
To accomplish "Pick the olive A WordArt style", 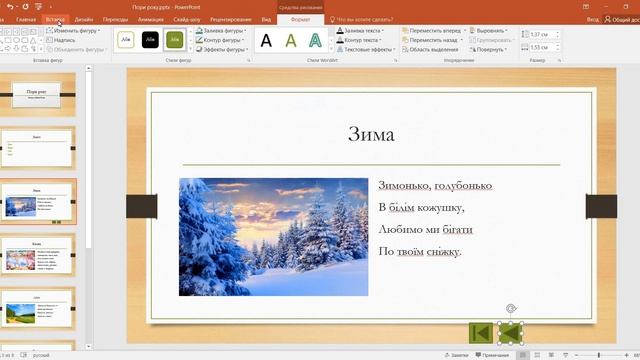I will click(x=291, y=40).
